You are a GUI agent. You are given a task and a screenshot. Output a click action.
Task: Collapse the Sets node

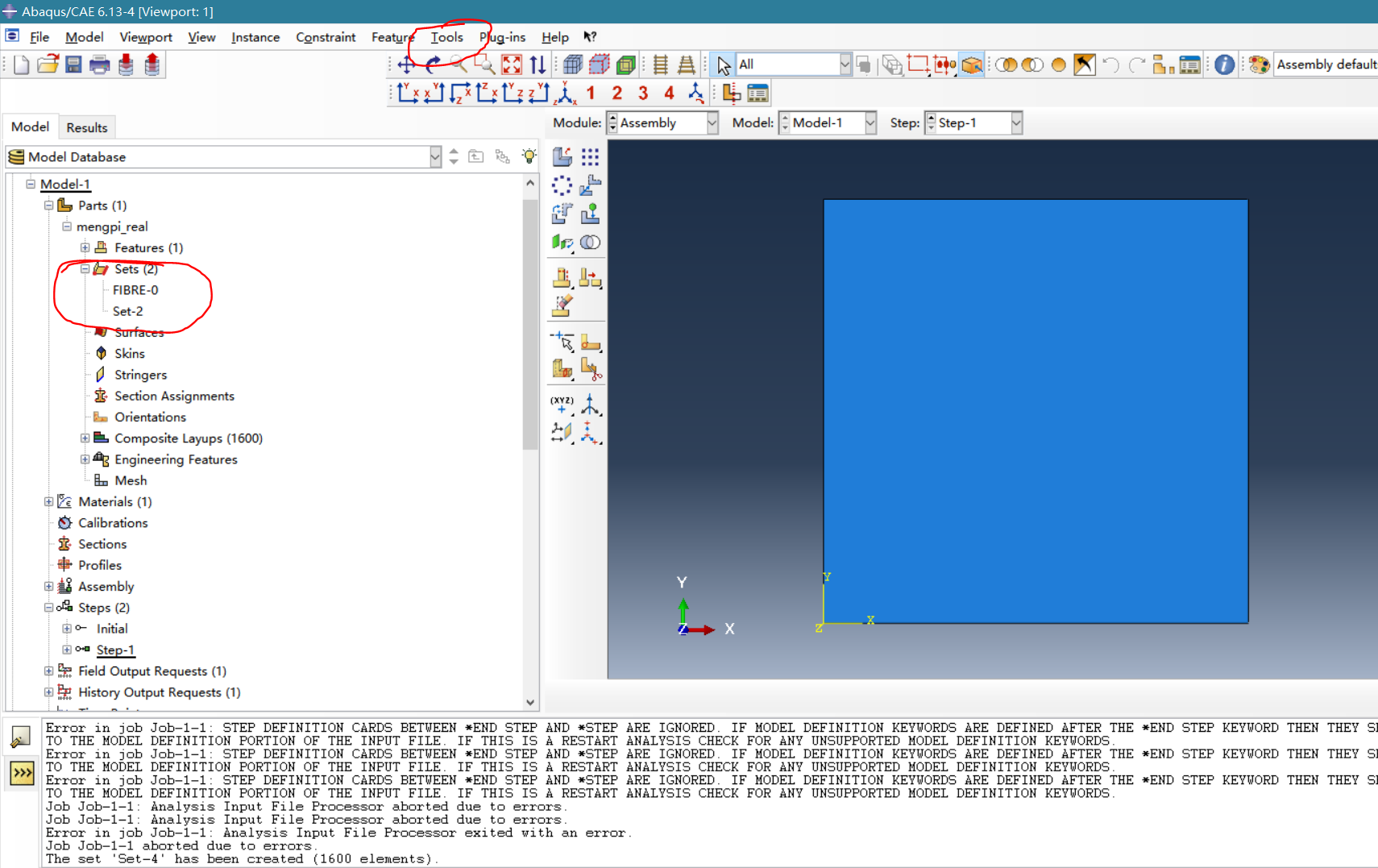pyautogui.click(x=85, y=269)
